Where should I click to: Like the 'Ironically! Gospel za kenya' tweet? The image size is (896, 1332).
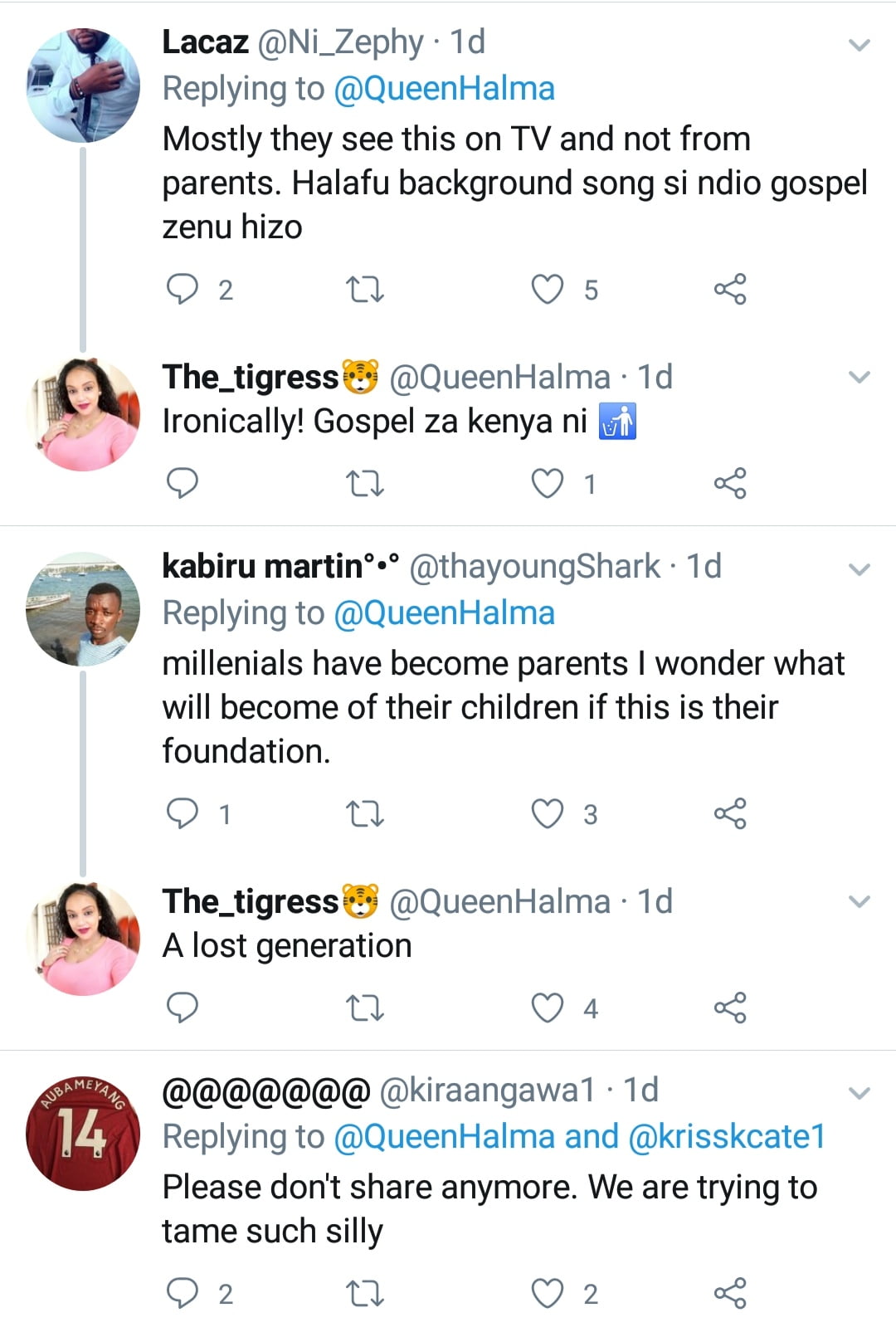tap(548, 483)
